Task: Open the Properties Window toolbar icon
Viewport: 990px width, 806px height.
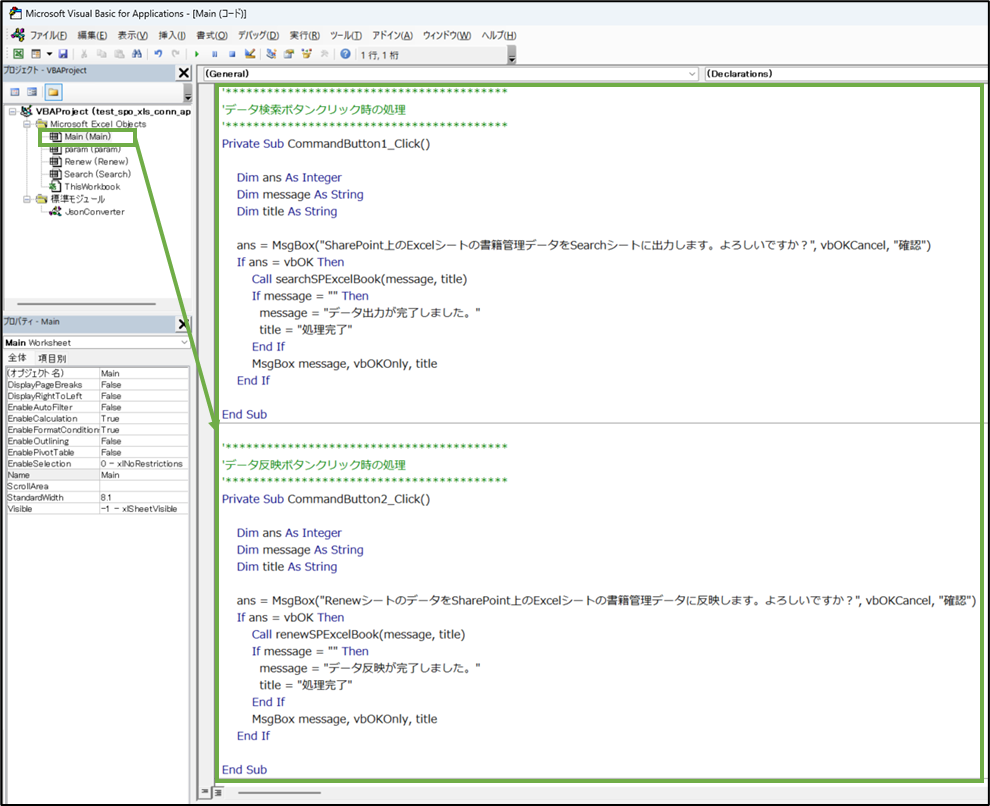Action: point(289,54)
